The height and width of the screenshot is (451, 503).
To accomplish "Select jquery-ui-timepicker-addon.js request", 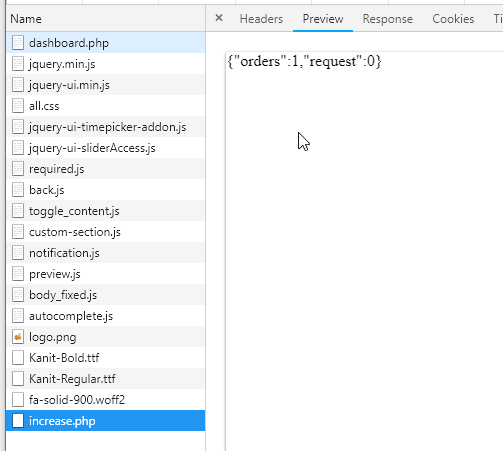I will pyautogui.click(x=106, y=127).
